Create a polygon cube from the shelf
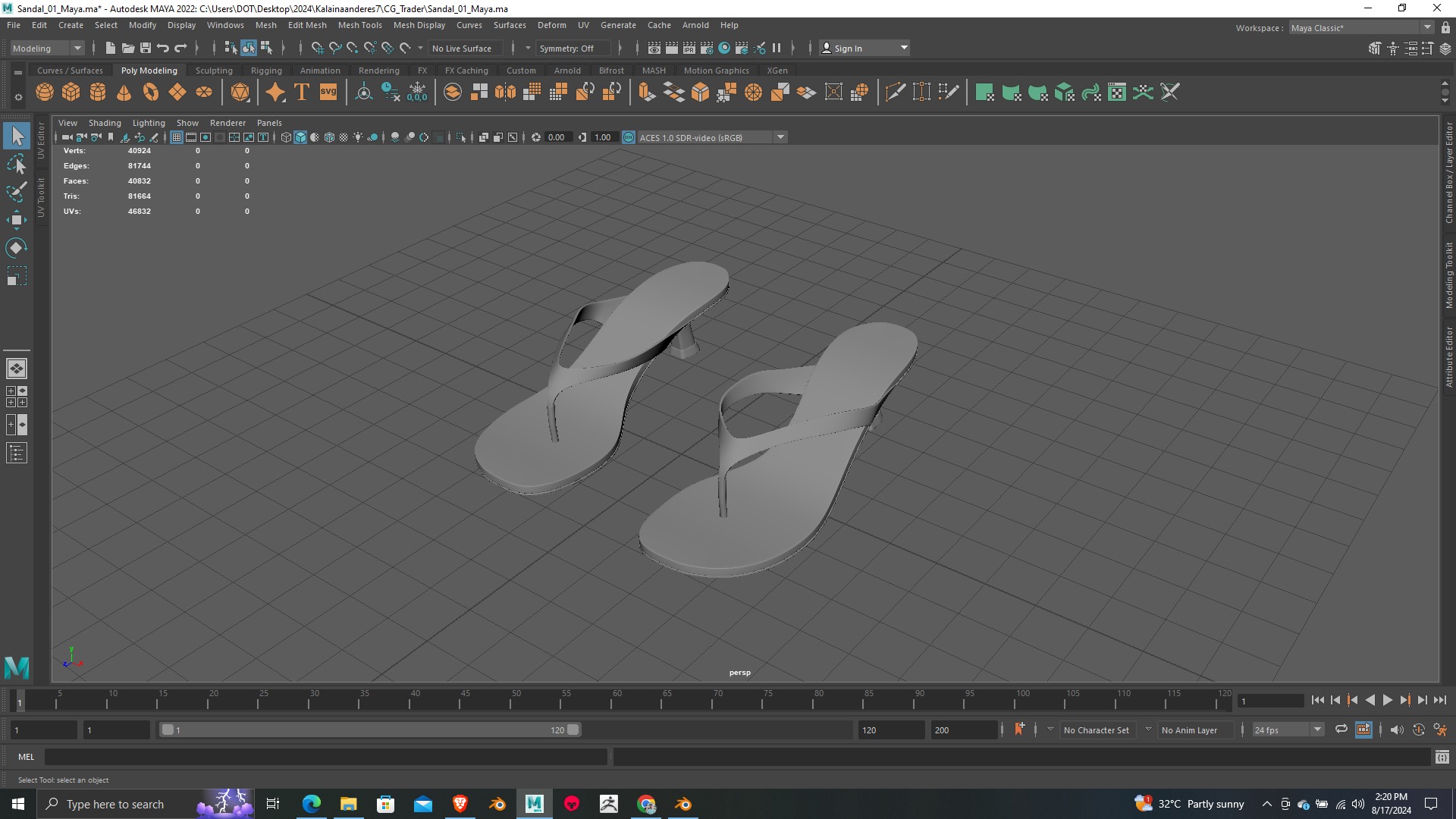Screen dimensions: 1456x819 click(x=71, y=93)
